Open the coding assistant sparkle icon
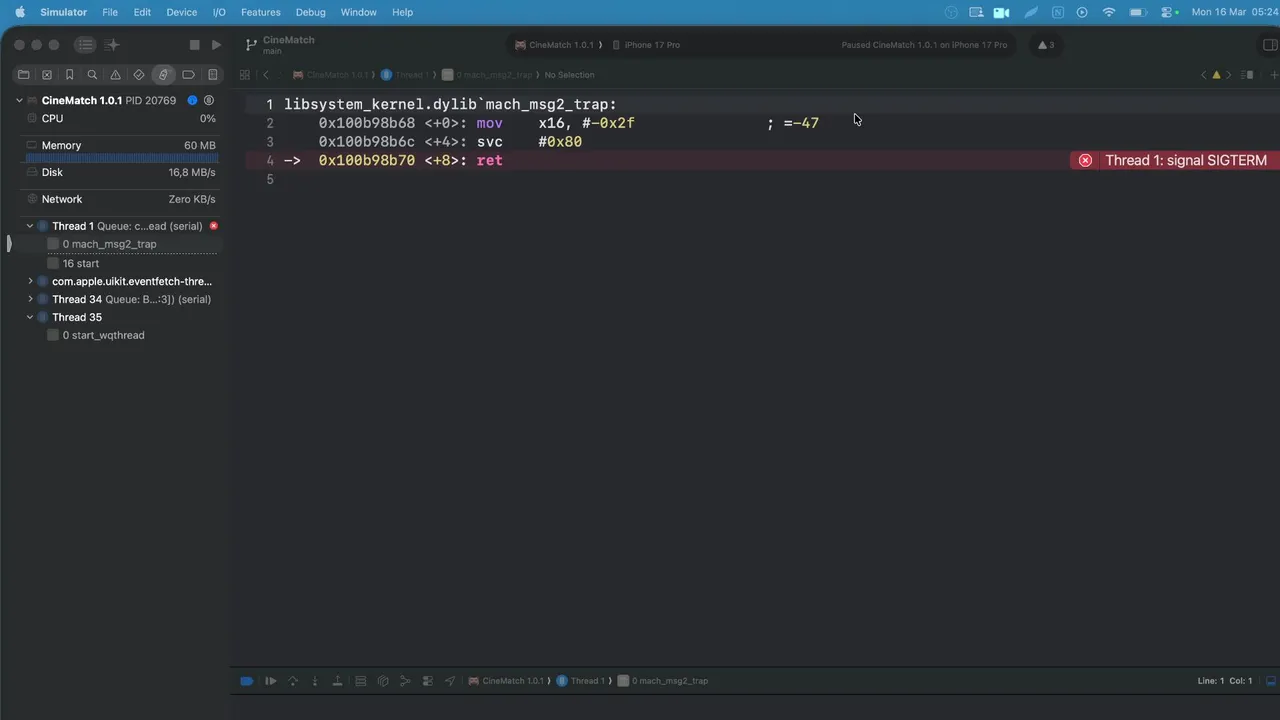The image size is (1280, 720). [112, 45]
